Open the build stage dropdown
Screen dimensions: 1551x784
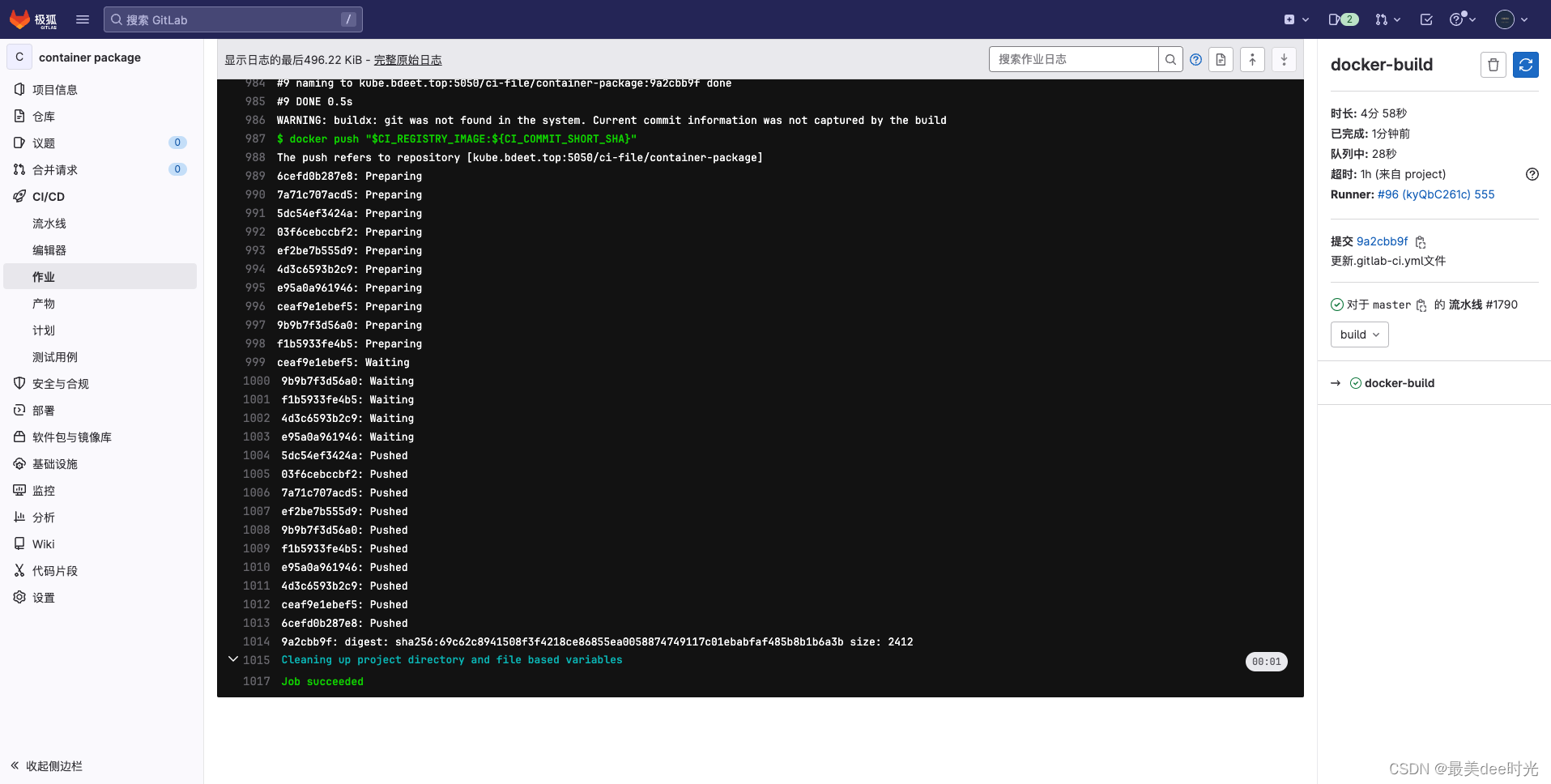[x=1360, y=334]
